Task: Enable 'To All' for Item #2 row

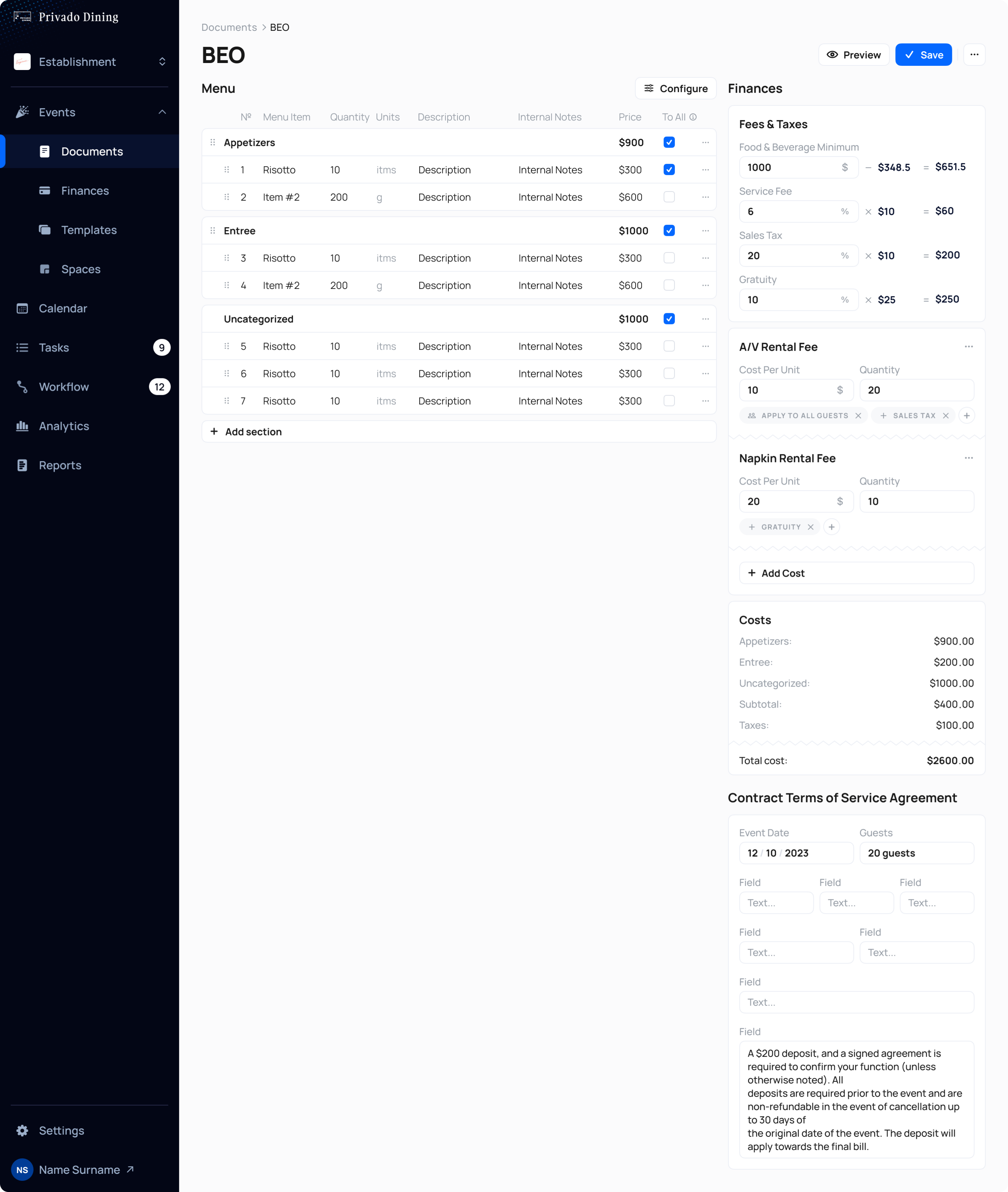Action: 669,197
